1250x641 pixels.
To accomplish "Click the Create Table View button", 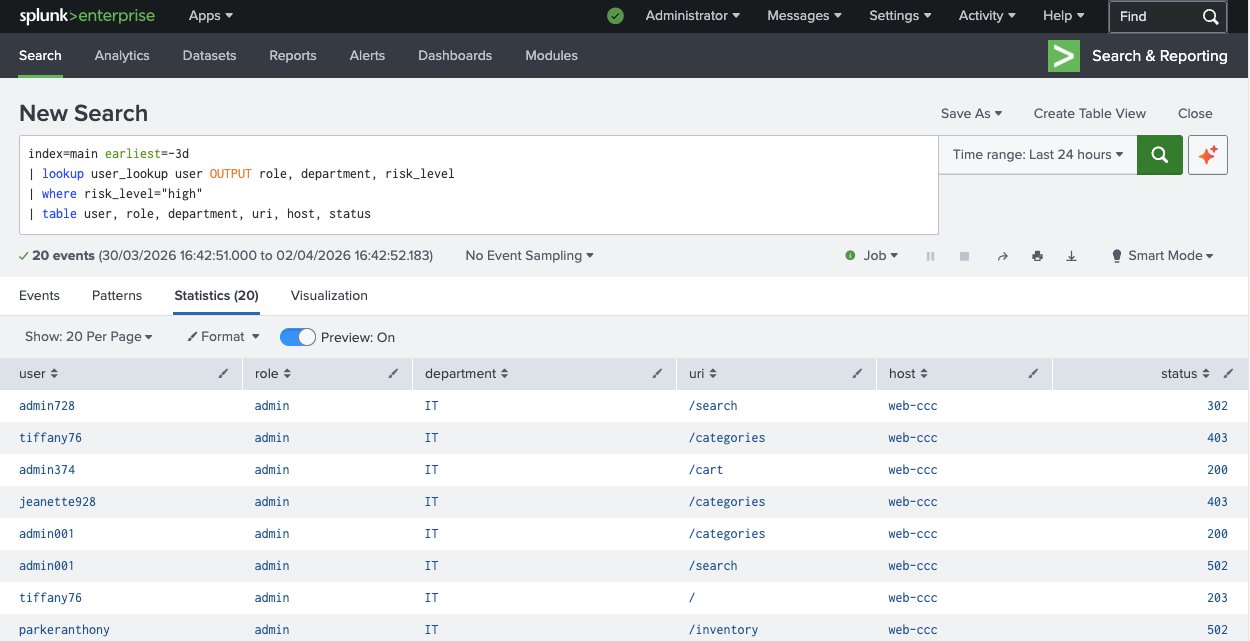I will coord(1089,114).
